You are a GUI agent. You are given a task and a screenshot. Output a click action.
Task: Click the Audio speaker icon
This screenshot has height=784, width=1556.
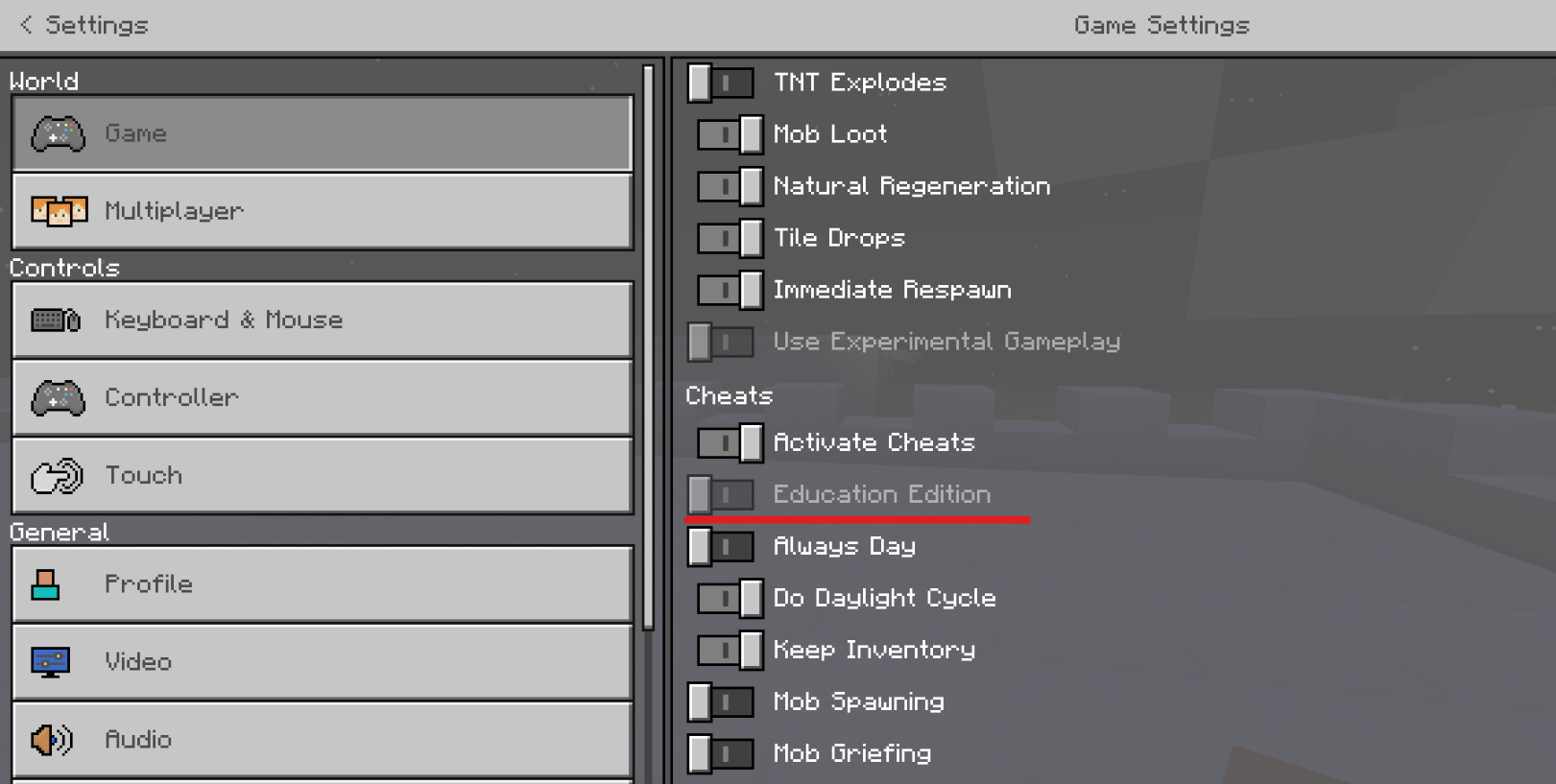[51, 740]
